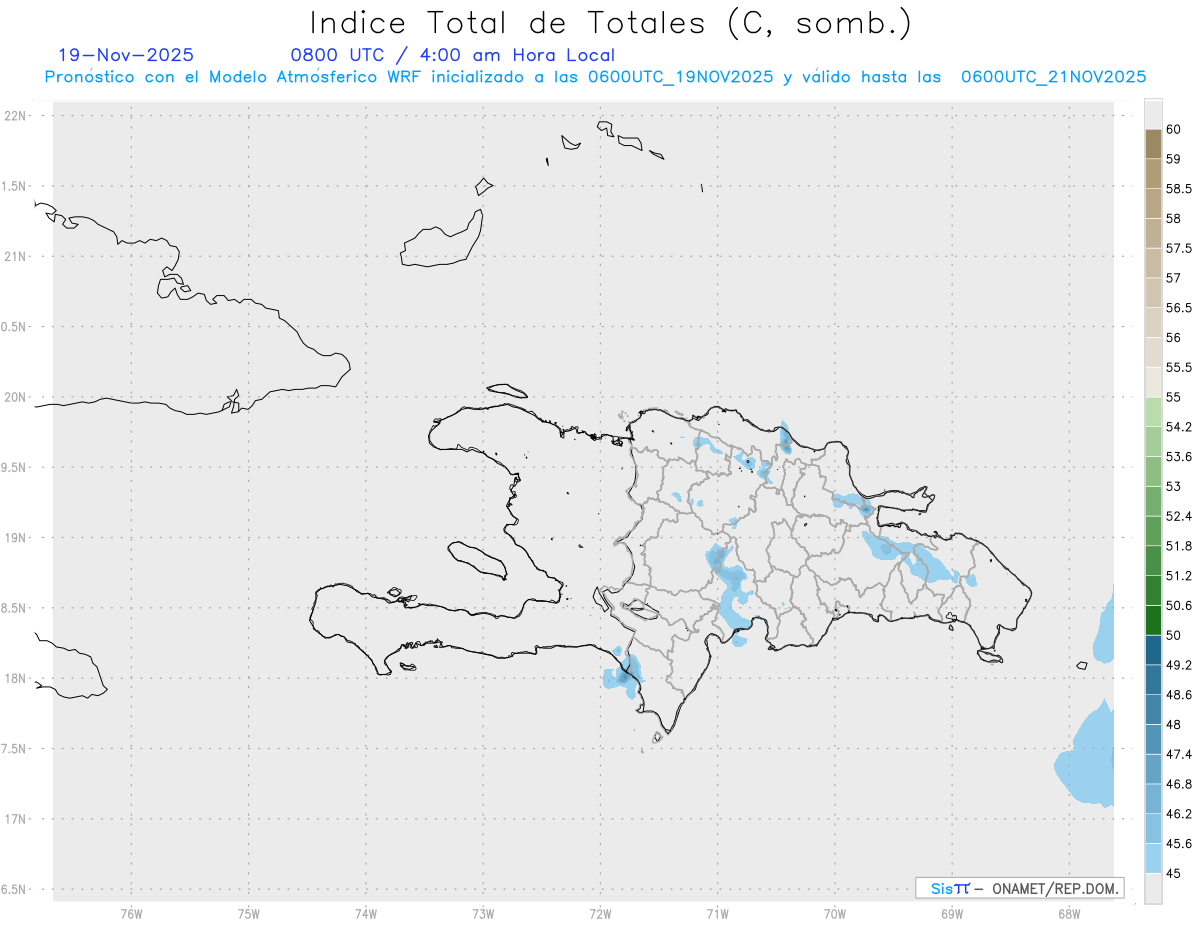Click the latitude label '21N'
This screenshot has width=1200, height=927.
click(15, 256)
